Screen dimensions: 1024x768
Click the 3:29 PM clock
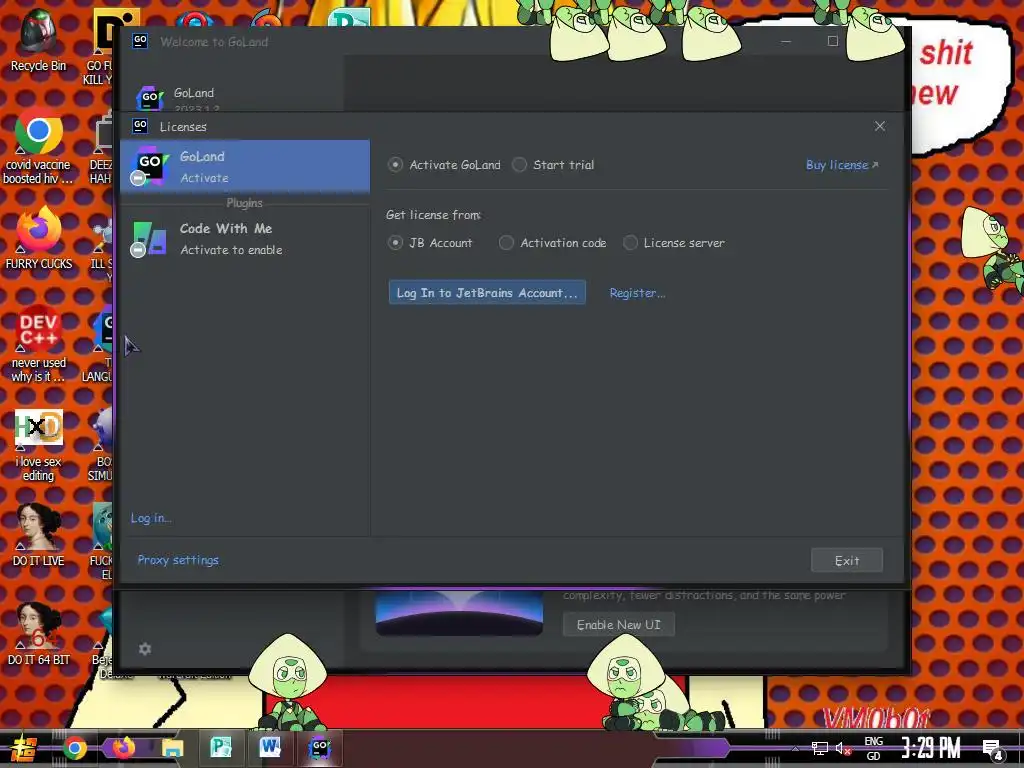tap(931, 748)
